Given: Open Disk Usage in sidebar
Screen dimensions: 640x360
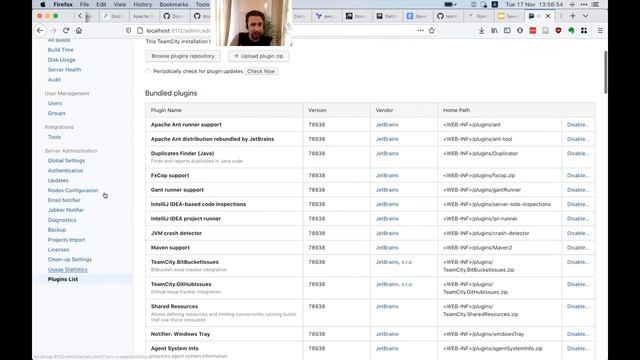Looking at the screenshot, I should 62,60.
